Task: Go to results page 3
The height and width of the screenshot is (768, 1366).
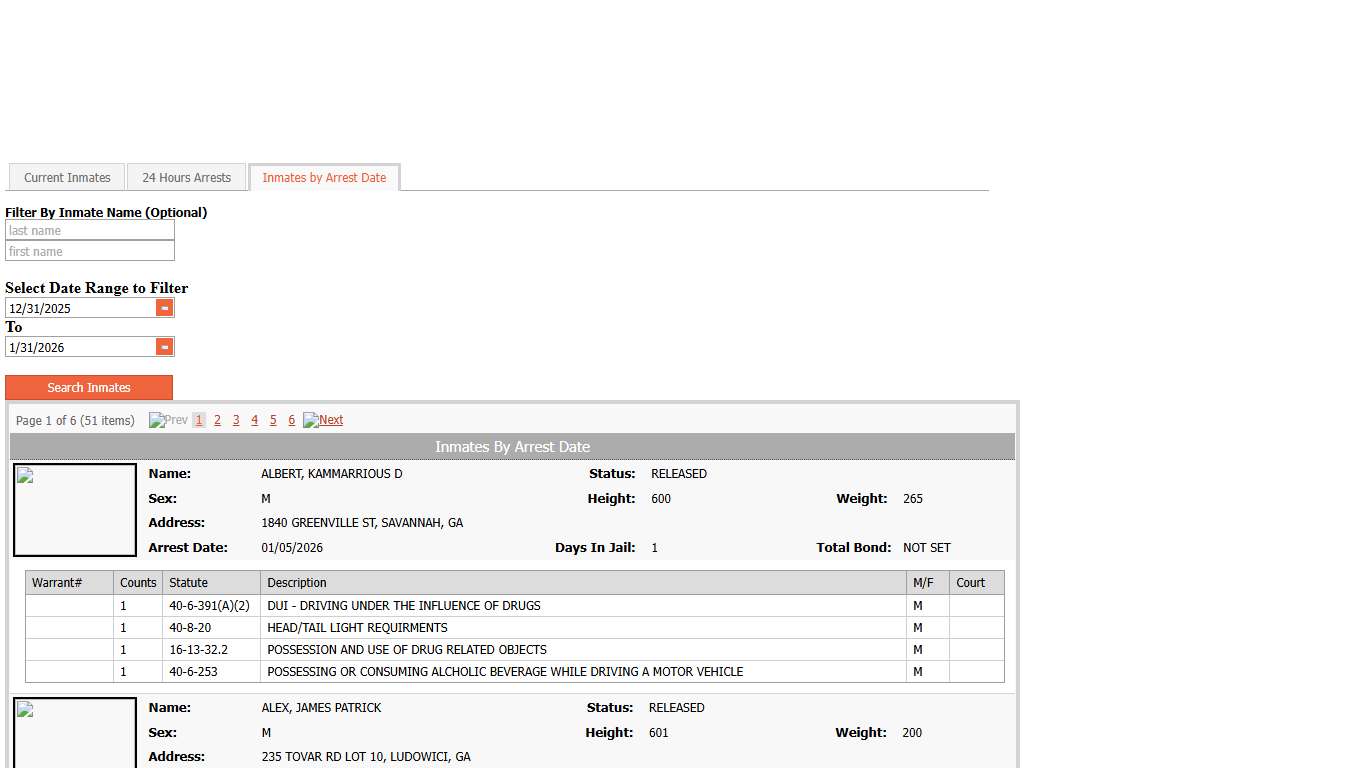Action: click(236, 421)
